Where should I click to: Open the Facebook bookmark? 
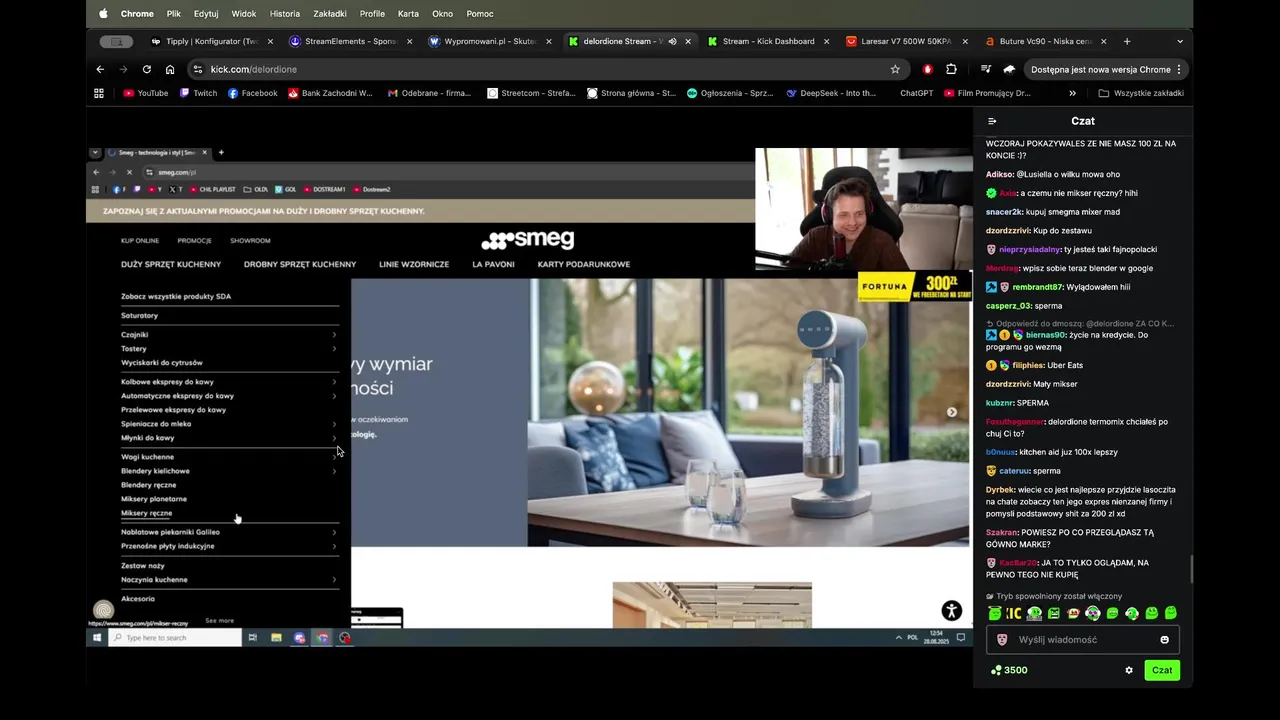pos(252,93)
